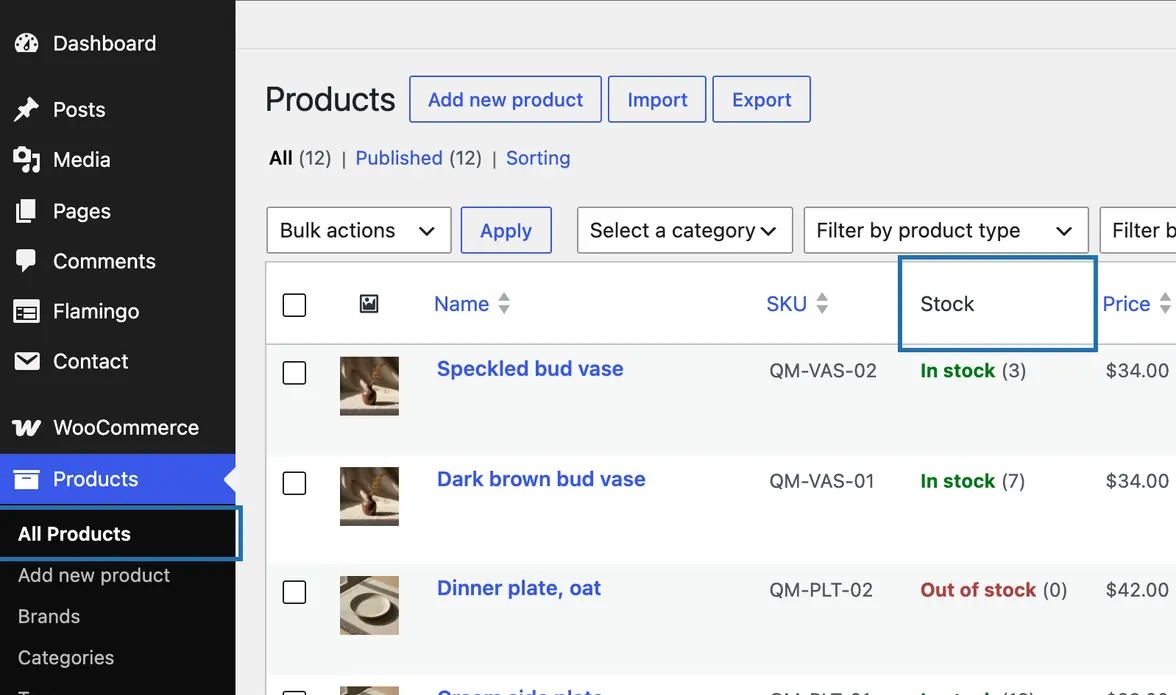Open Filter by product type dropdown
The width and height of the screenshot is (1176, 695).
tap(946, 230)
